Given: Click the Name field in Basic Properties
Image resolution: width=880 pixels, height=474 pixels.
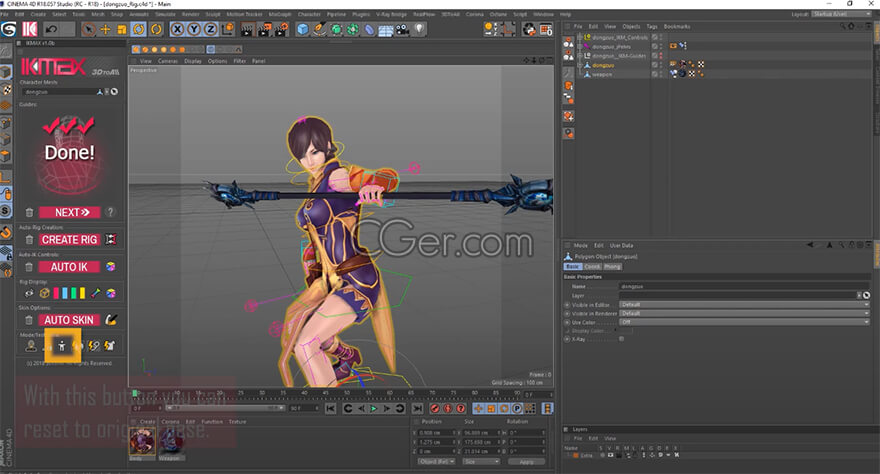Looking at the screenshot, I should (744, 286).
